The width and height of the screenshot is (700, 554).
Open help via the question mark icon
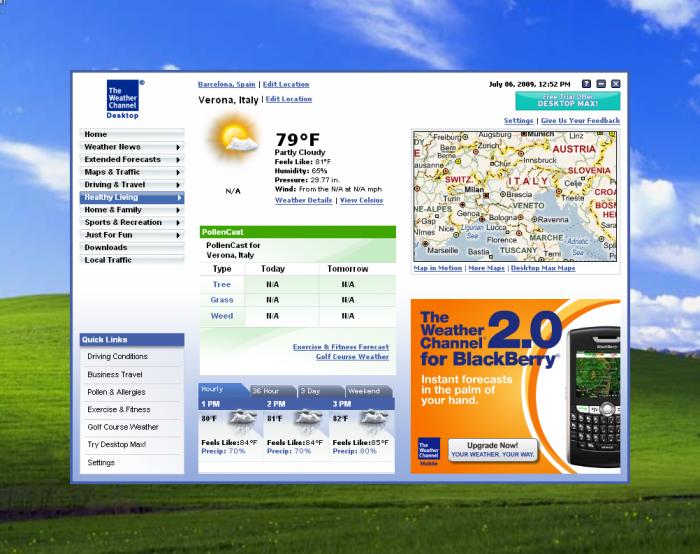coord(586,84)
